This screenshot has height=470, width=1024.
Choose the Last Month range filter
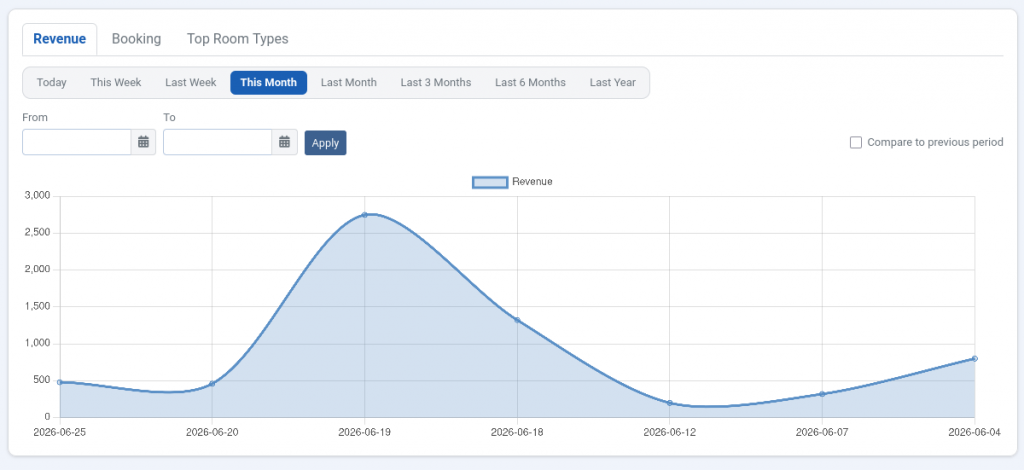349,83
